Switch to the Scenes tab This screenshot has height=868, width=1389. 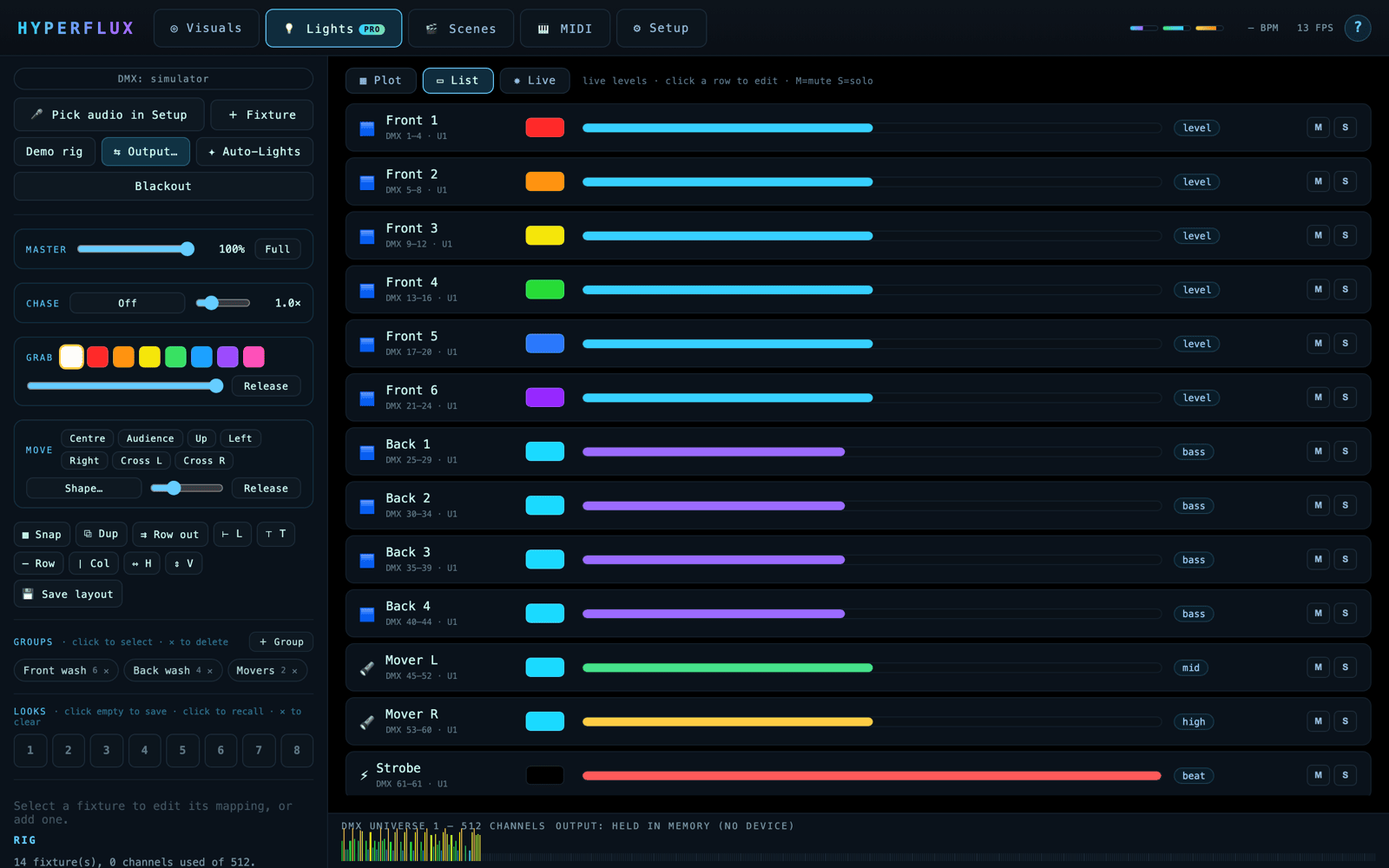460,28
